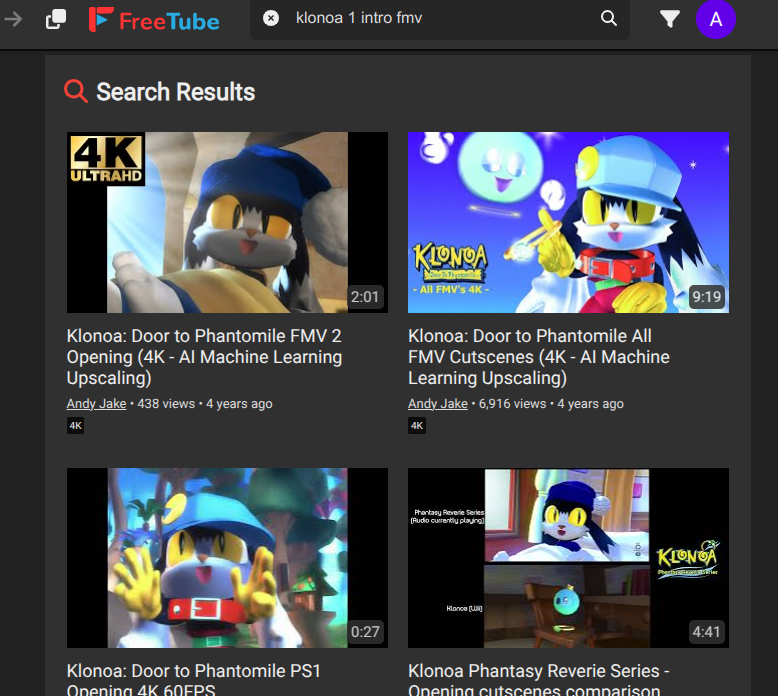This screenshot has height=696, width=778.
Task: Click the 4K badge under the 6,916 views video
Action: 417,426
